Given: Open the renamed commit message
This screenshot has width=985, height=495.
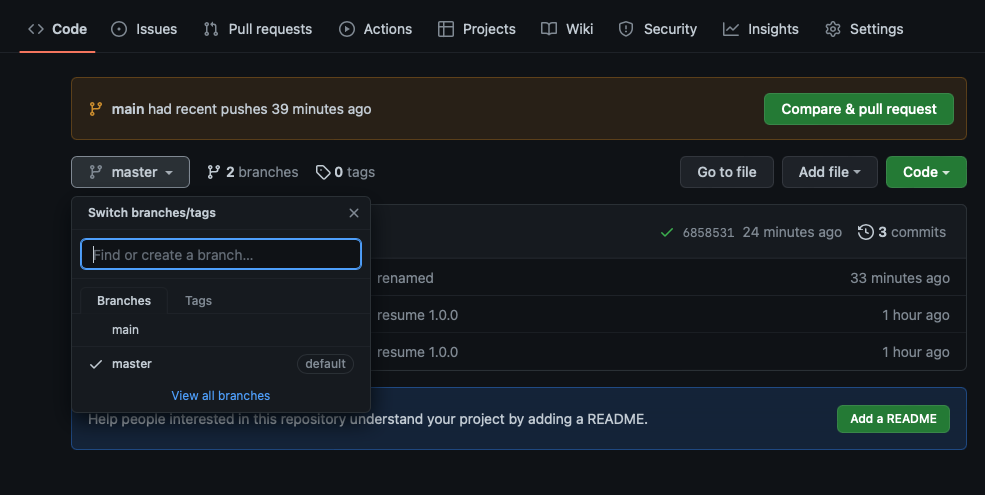Looking at the screenshot, I should coord(405,278).
